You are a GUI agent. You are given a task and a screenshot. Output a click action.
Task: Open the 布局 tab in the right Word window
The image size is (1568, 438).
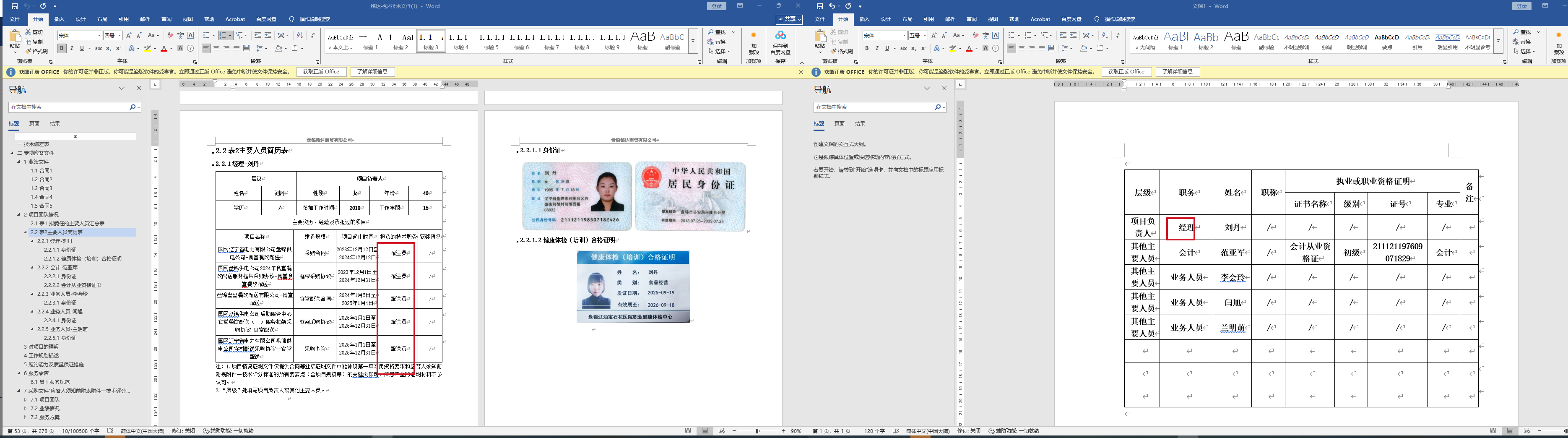coord(908,19)
